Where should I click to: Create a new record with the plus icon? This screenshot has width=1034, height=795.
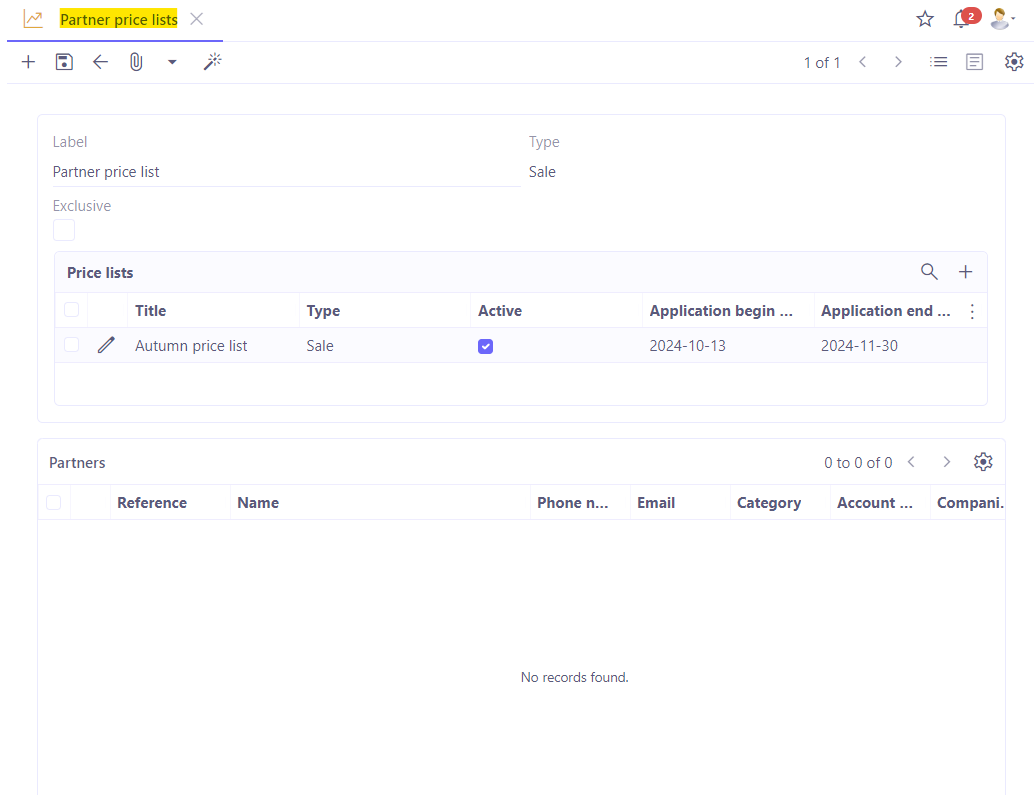pyautogui.click(x=27, y=62)
